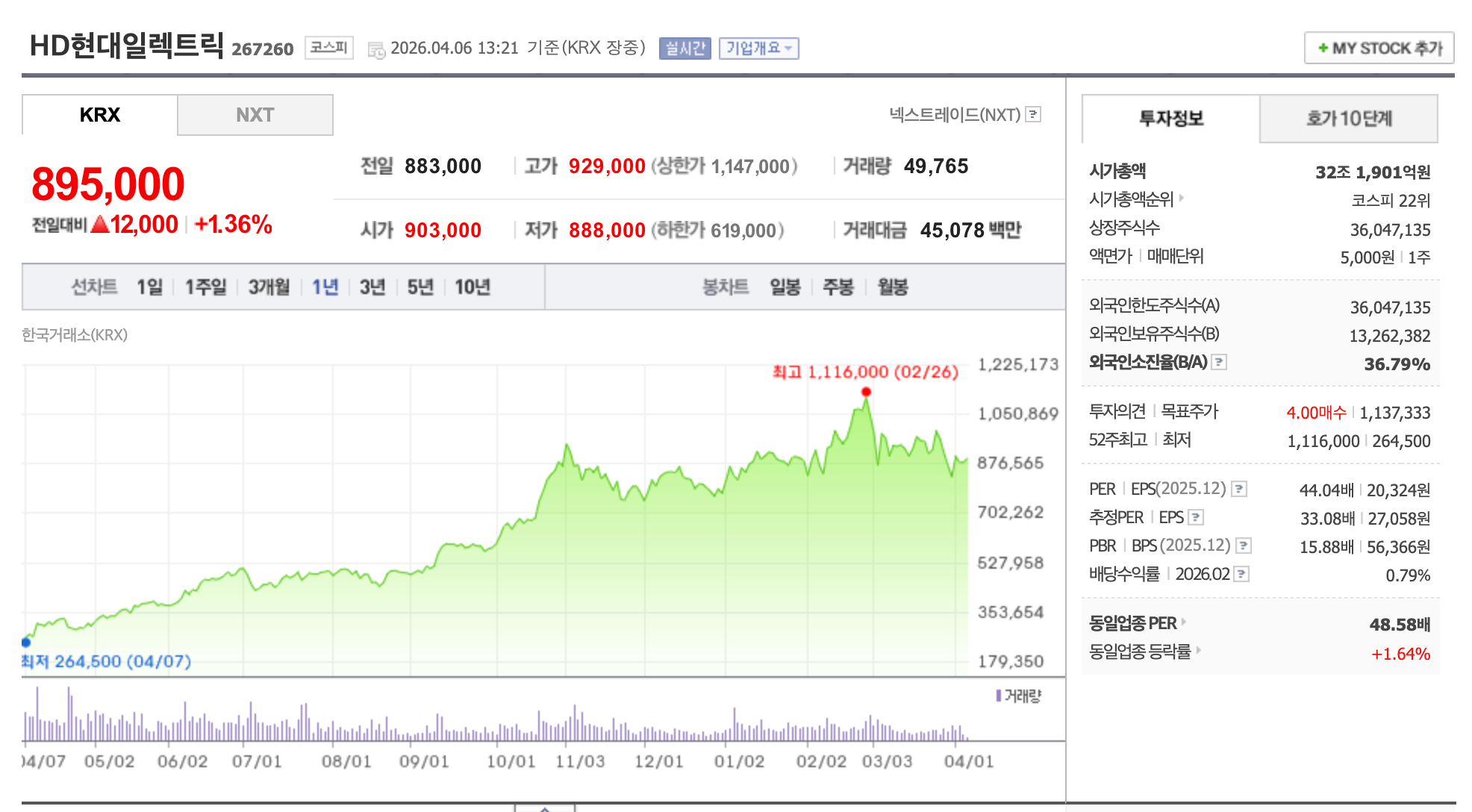The height and width of the screenshot is (812, 1472).
Task: Click the MY STOCK 추가 button
Action: pyautogui.click(x=1379, y=49)
